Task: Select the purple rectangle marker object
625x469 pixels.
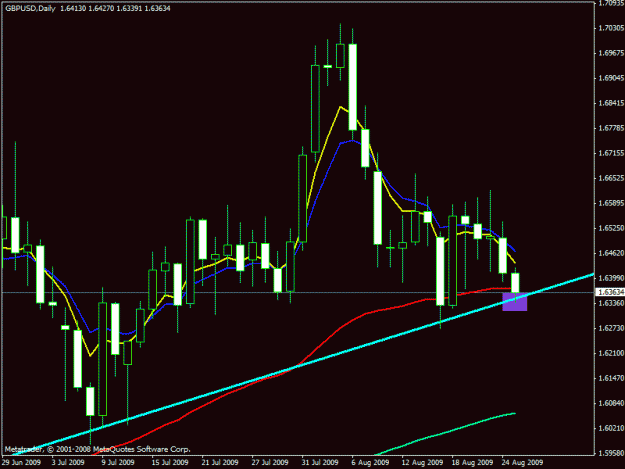Action: click(515, 302)
